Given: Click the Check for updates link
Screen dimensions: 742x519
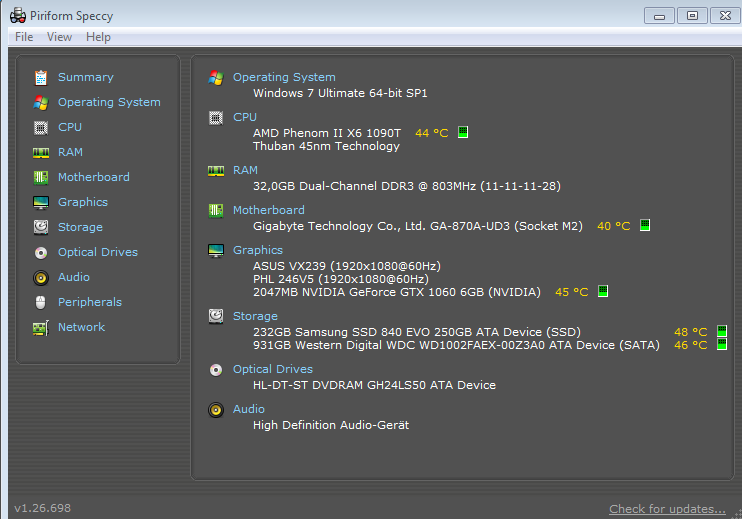Looking at the screenshot, I should click(x=667, y=509).
